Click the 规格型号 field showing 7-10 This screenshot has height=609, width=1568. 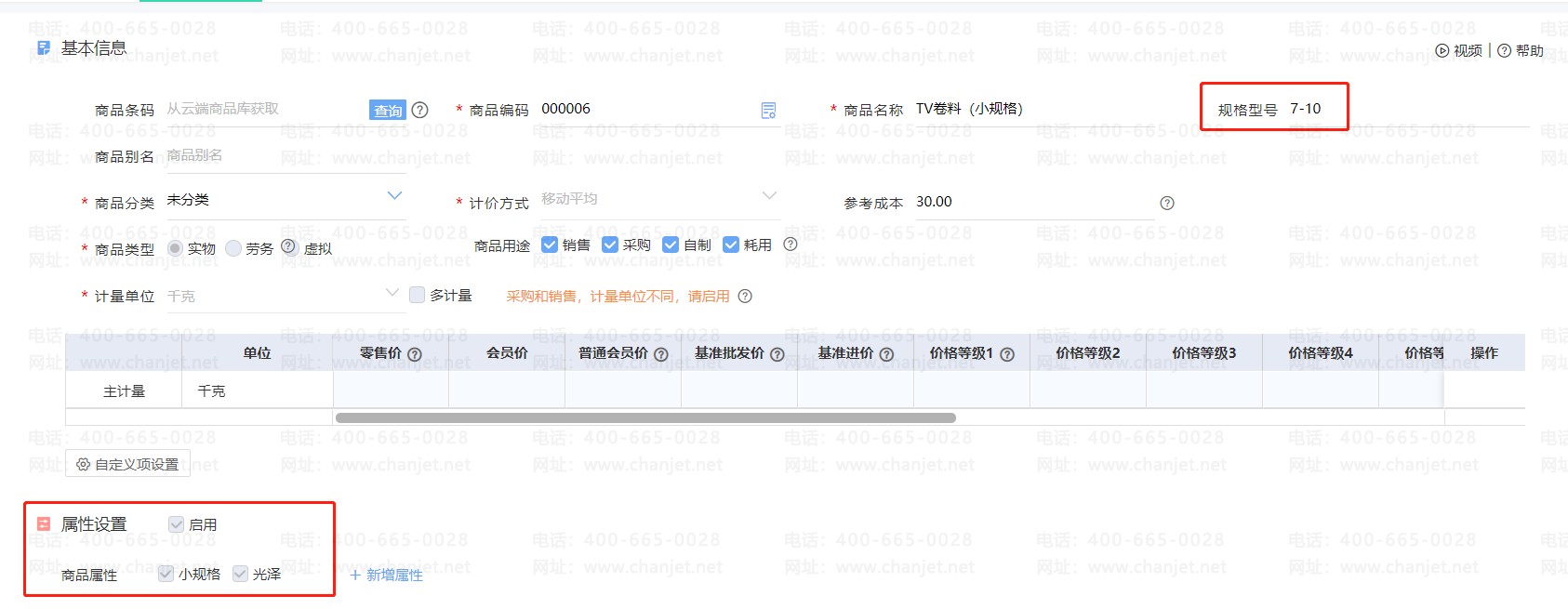pos(1409,109)
